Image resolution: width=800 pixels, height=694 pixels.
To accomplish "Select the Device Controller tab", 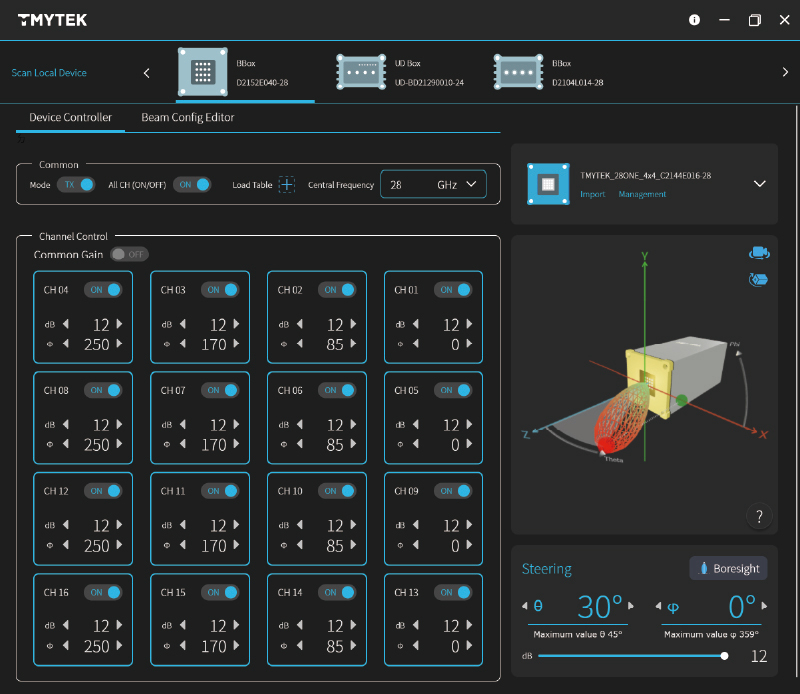I will click(x=69, y=116).
